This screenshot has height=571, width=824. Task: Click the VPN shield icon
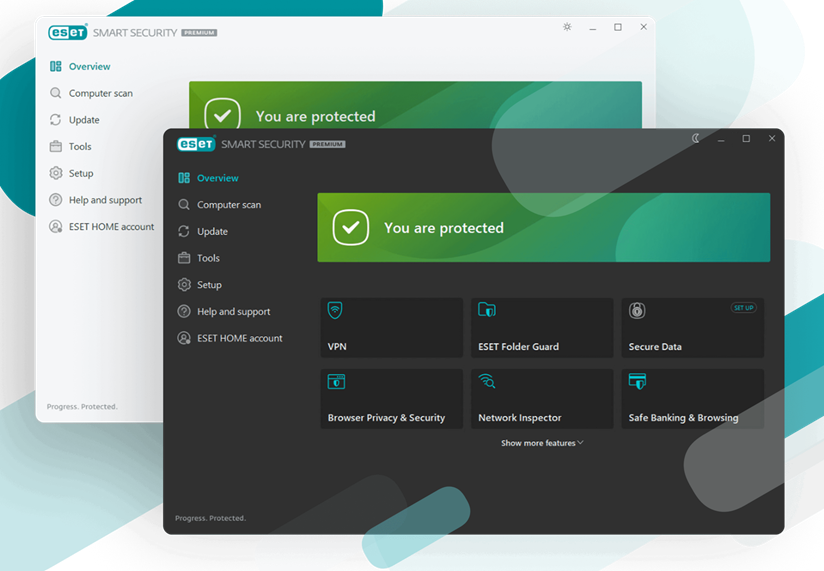click(335, 310)
